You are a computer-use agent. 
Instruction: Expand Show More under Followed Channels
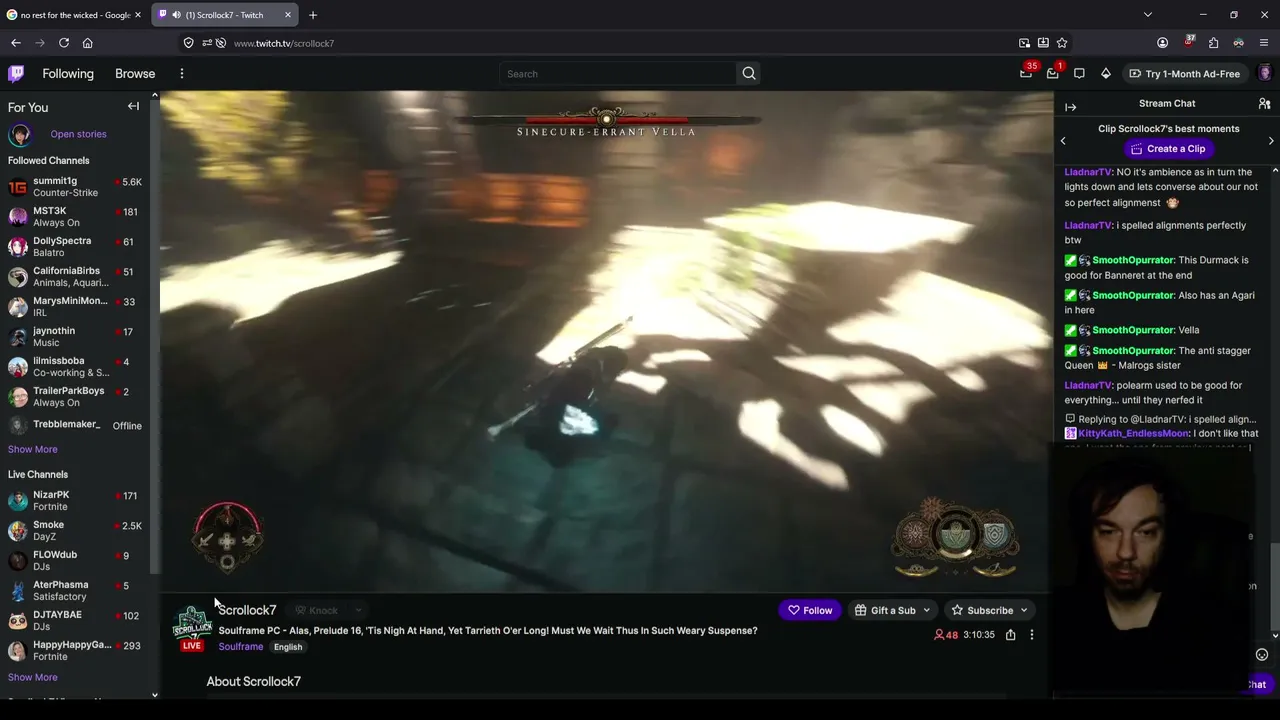coord(33,449)
